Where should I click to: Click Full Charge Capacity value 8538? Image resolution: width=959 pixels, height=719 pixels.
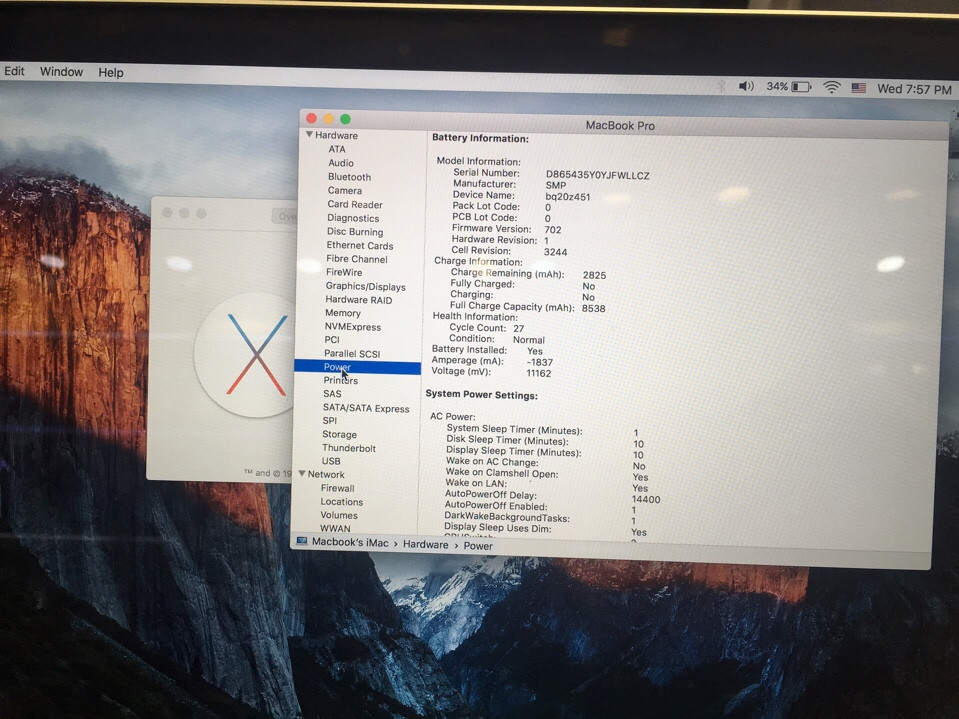(593, 308)
